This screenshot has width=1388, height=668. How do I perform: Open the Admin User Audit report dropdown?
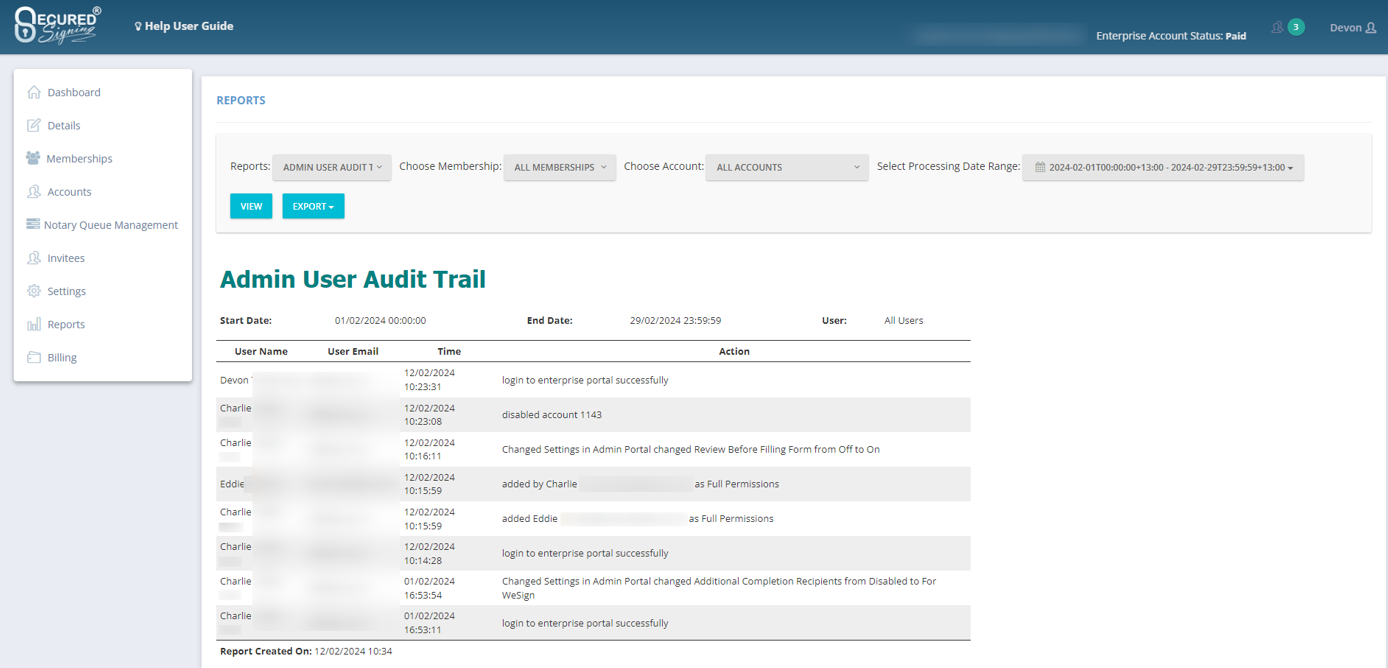[331, 167]
